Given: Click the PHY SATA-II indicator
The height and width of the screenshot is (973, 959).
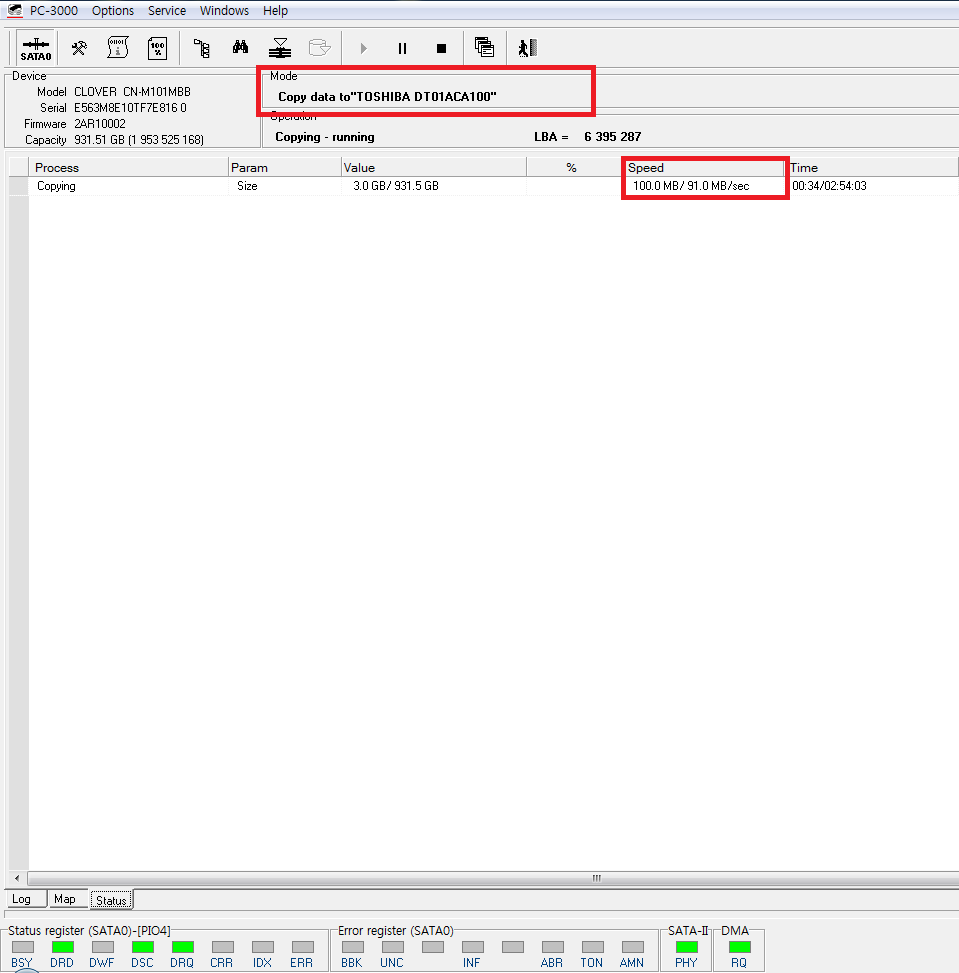Looking at the screenshot, I should (x=687, y=947).
